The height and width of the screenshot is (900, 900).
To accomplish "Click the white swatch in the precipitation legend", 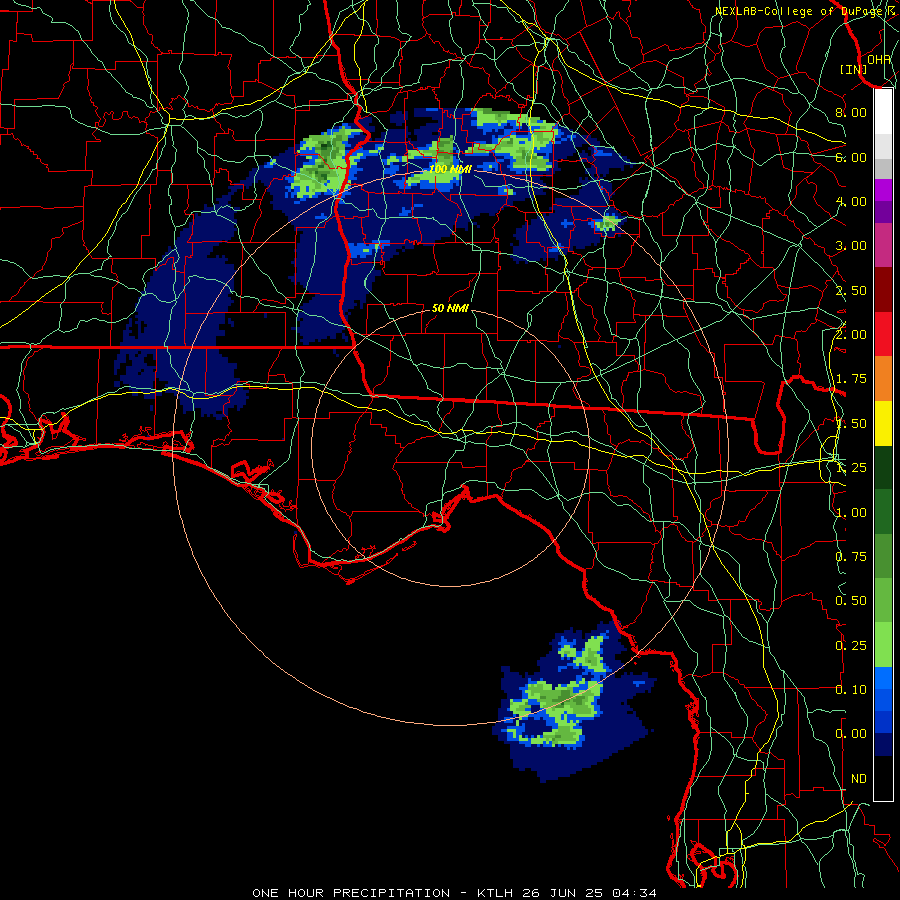I will pos(883,112).
